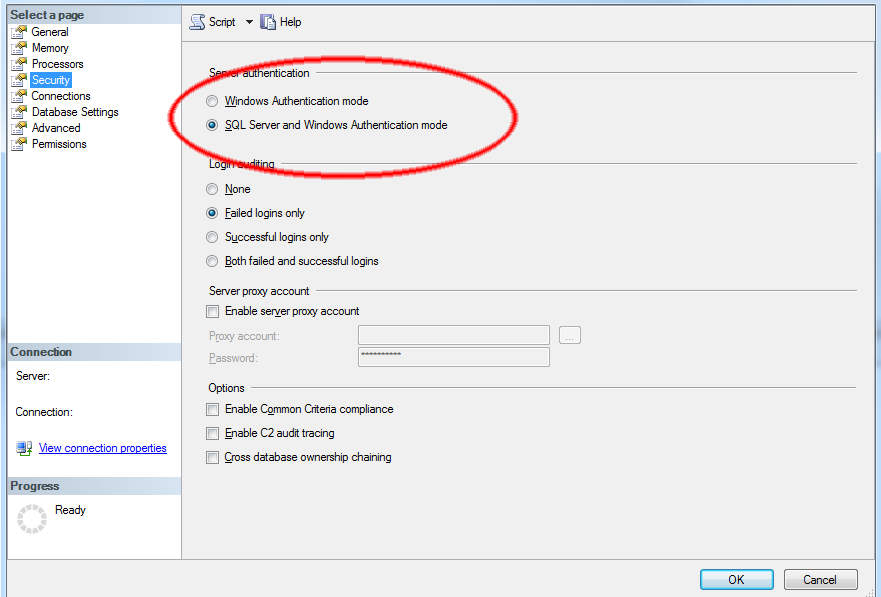
Task: Click the Connections page icon
Action: 17,95
